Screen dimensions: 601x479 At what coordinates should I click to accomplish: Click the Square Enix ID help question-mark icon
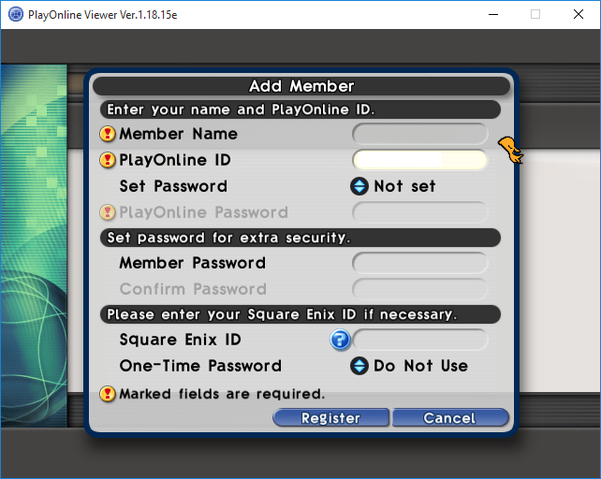coord(340,340)
